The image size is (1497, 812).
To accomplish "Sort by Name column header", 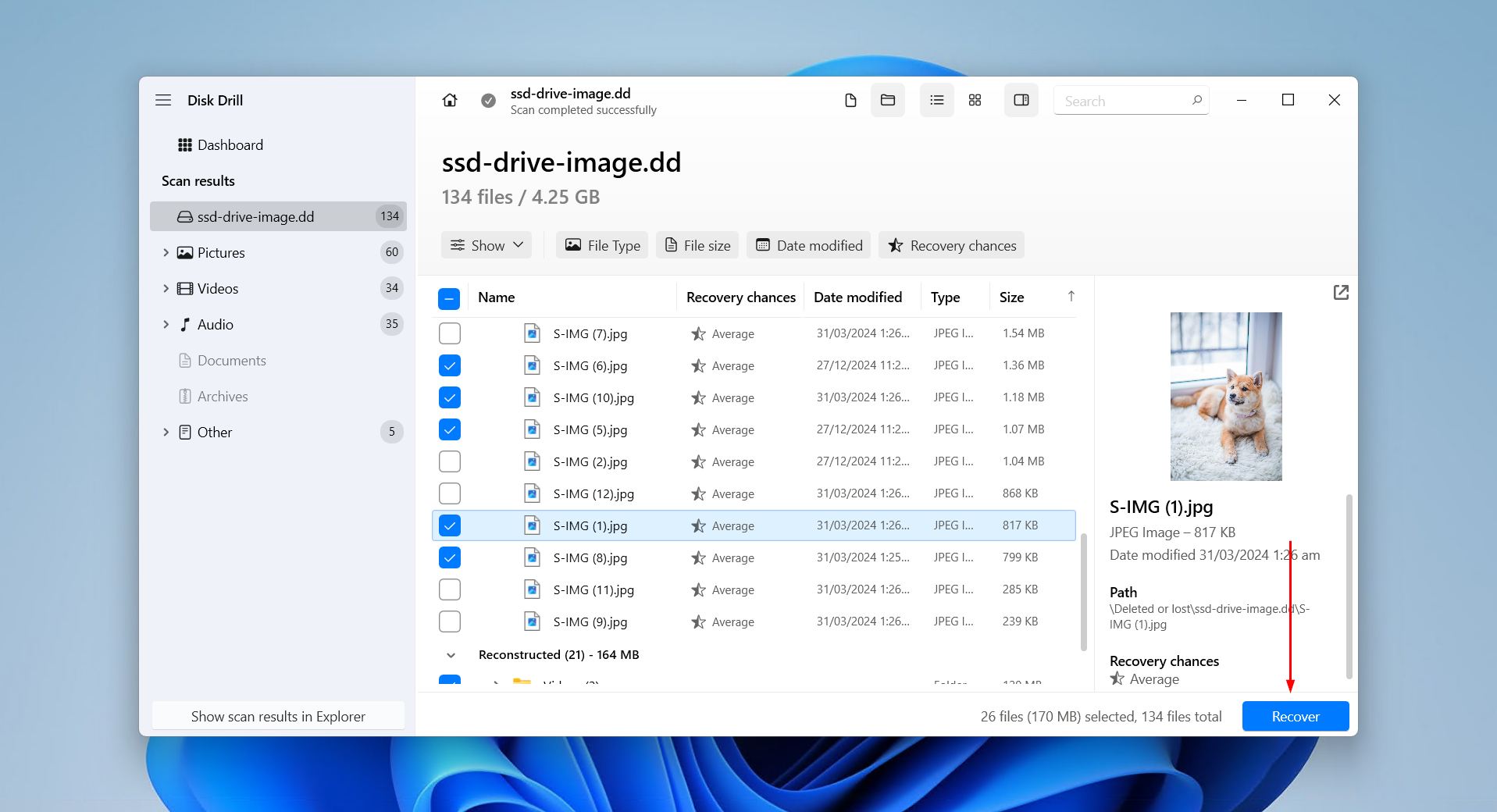I will click(497, 297).
